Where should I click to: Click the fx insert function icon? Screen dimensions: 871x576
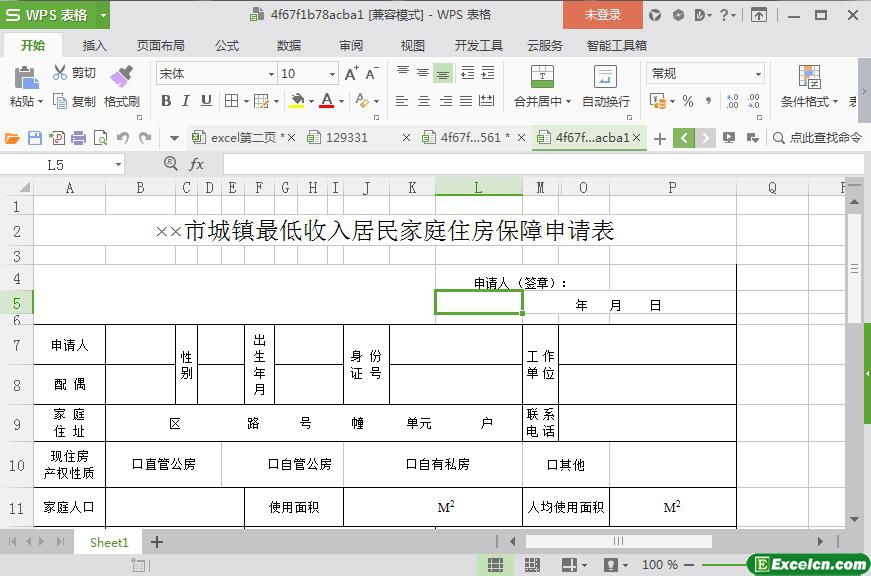click(x=197, y=164)
